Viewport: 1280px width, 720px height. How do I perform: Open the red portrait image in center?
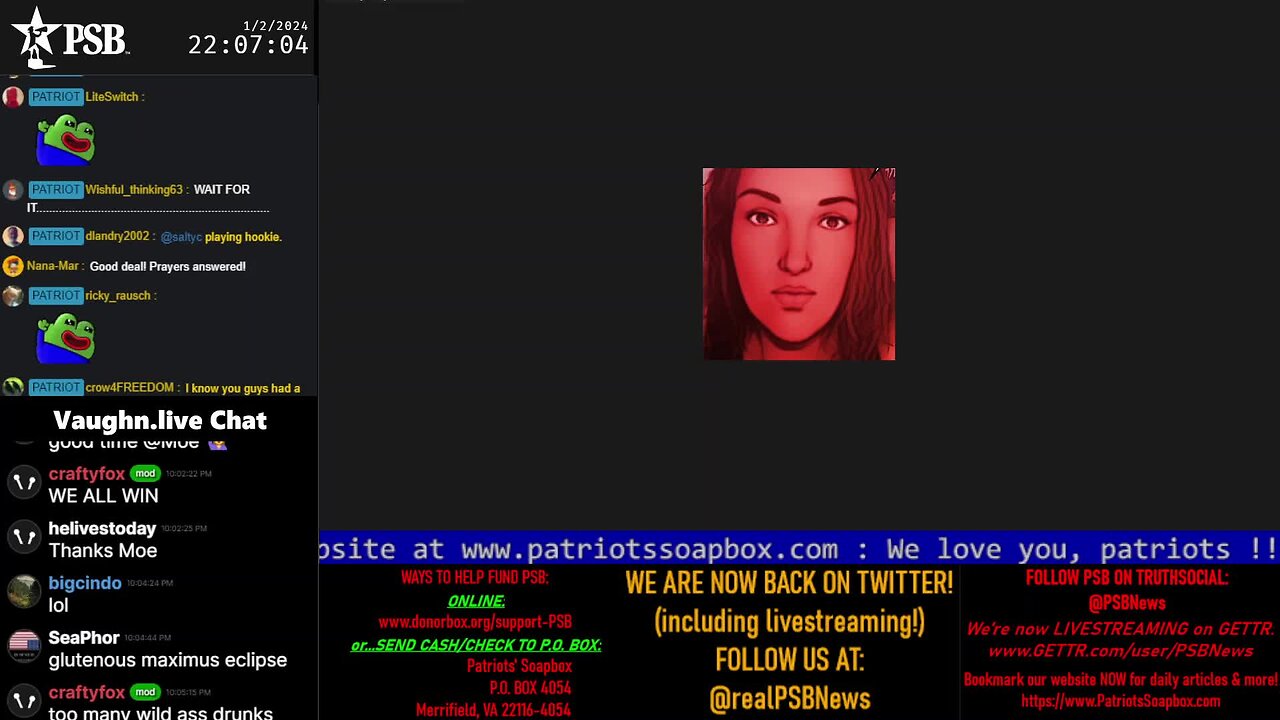[x=799, y=264]
